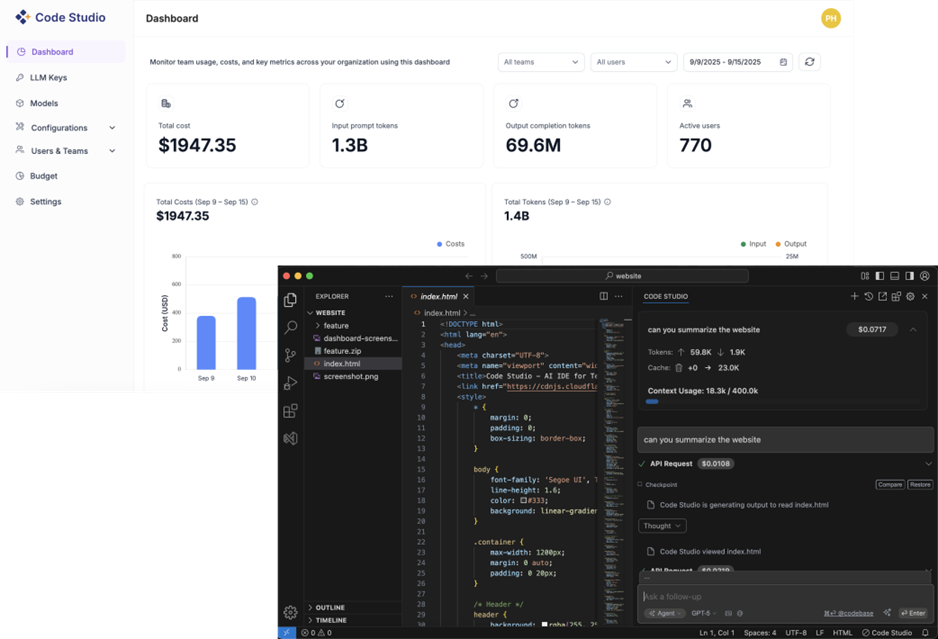Open the Source Control view
Screen dimensions: 938x639
pos(290,355)
